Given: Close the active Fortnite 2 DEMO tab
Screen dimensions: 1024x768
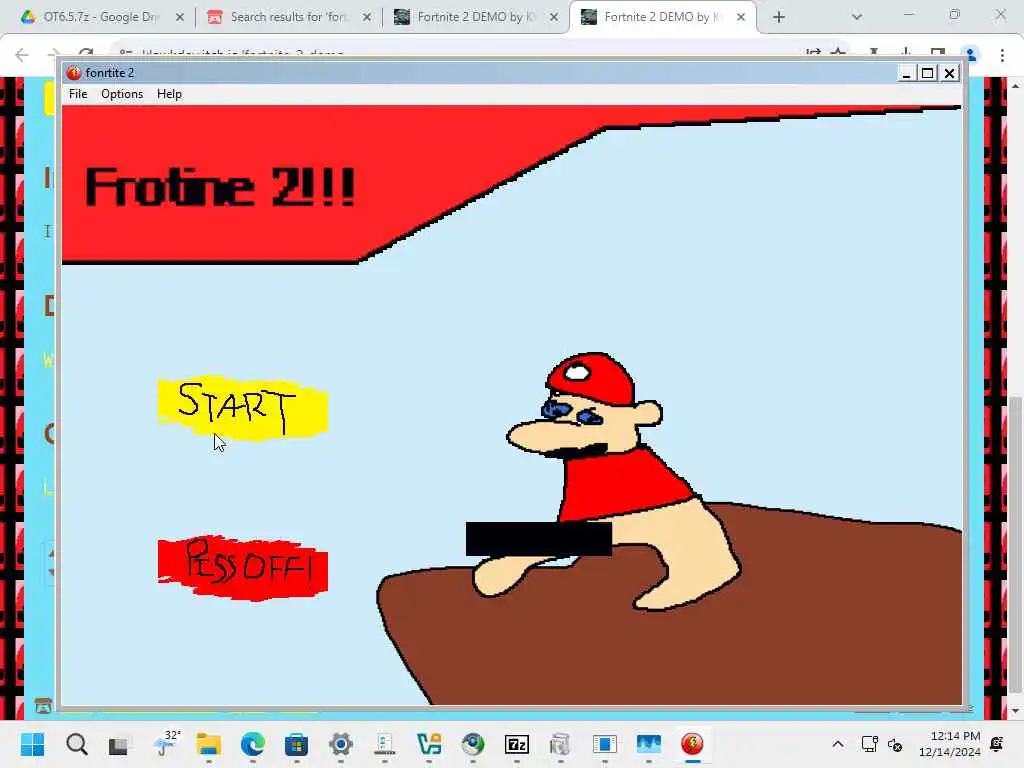Looking at the screenshot, I should click(x=741, y=17).
